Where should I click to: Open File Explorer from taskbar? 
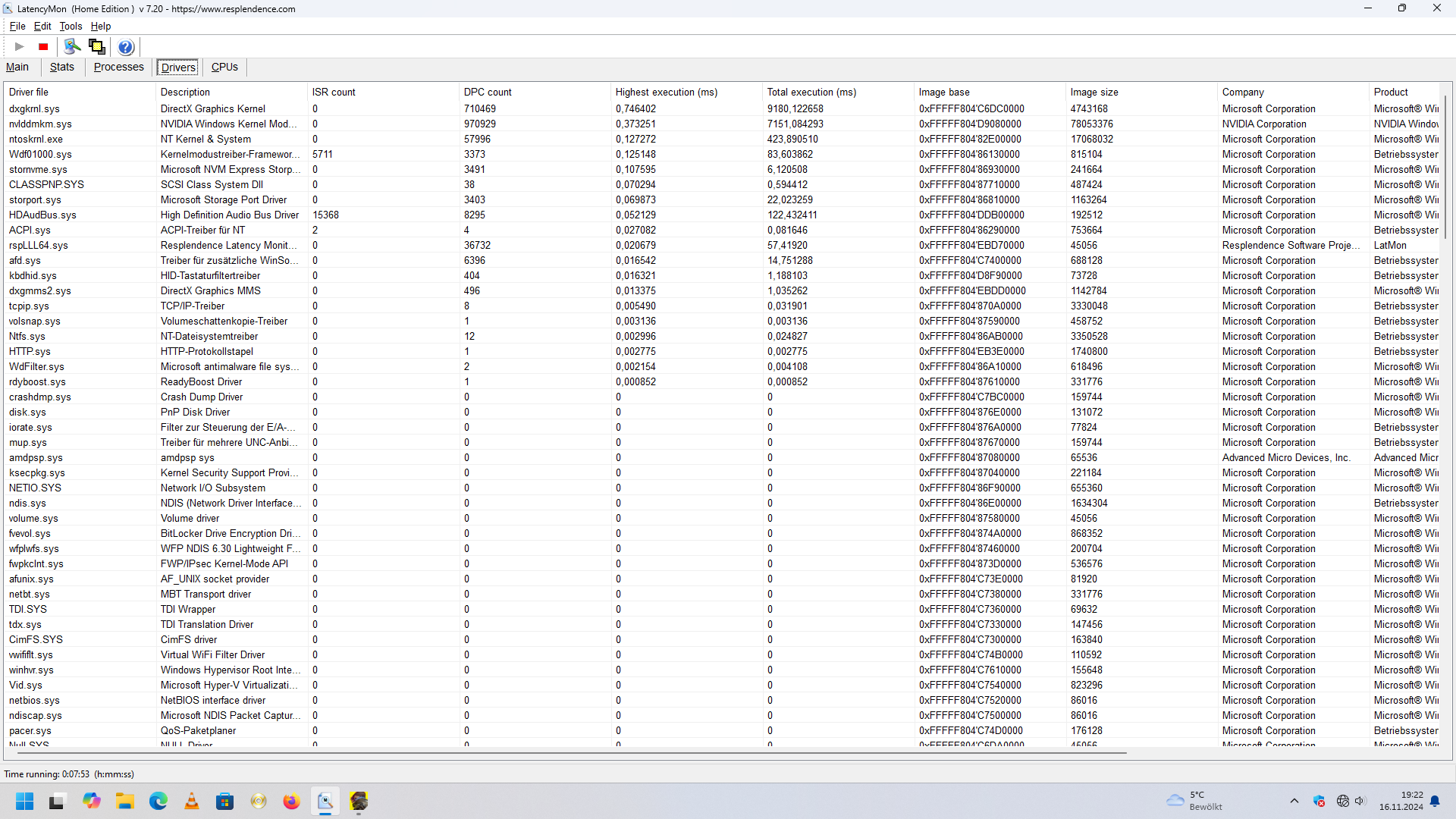tap(125, 802)
